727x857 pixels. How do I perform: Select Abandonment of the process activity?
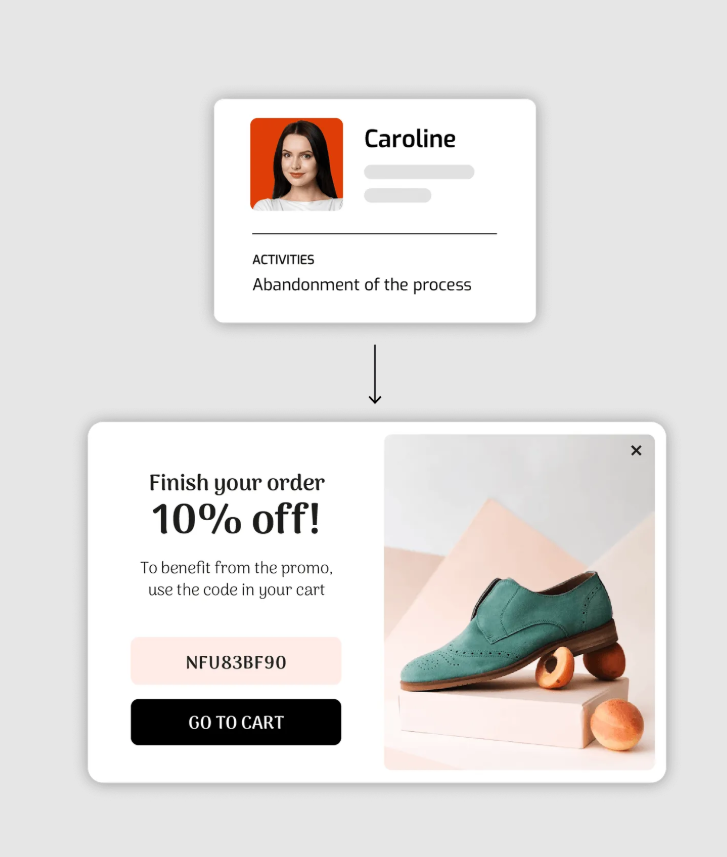(x=361, y=285)
